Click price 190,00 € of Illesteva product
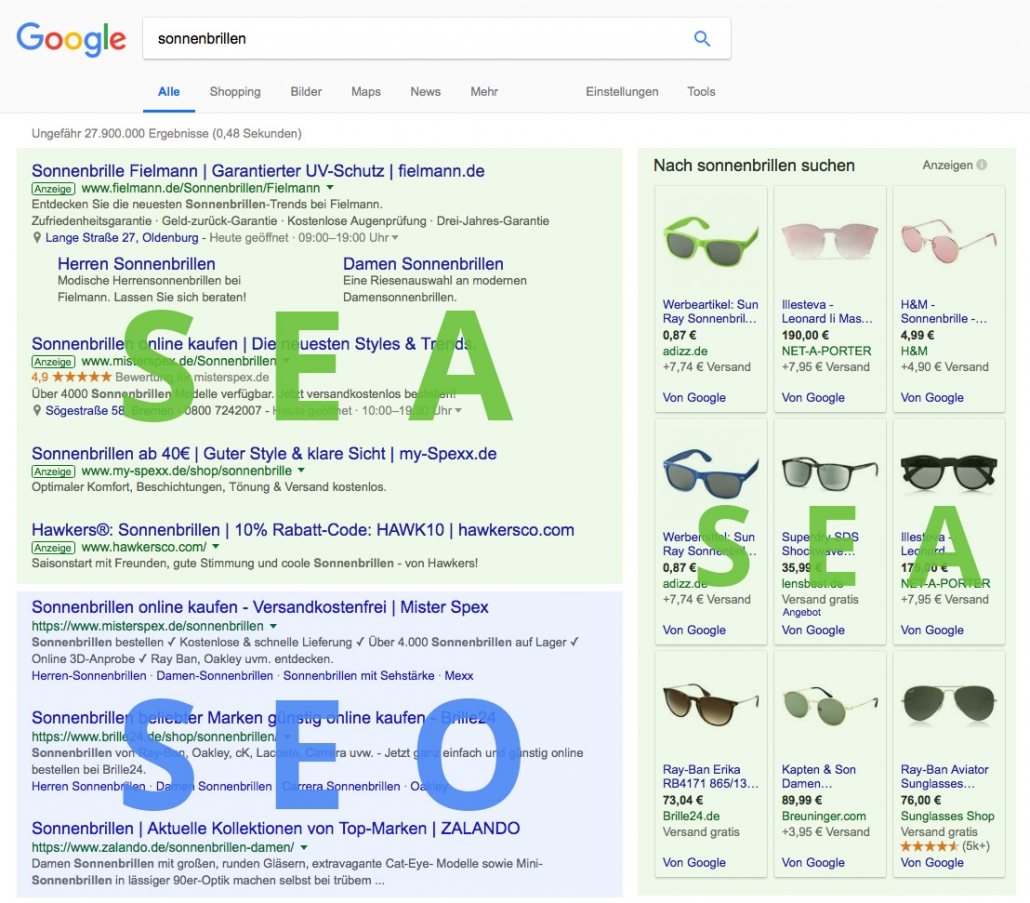Image resolution: width=1030 pixels, height=903 pixels. coord(805,335)
